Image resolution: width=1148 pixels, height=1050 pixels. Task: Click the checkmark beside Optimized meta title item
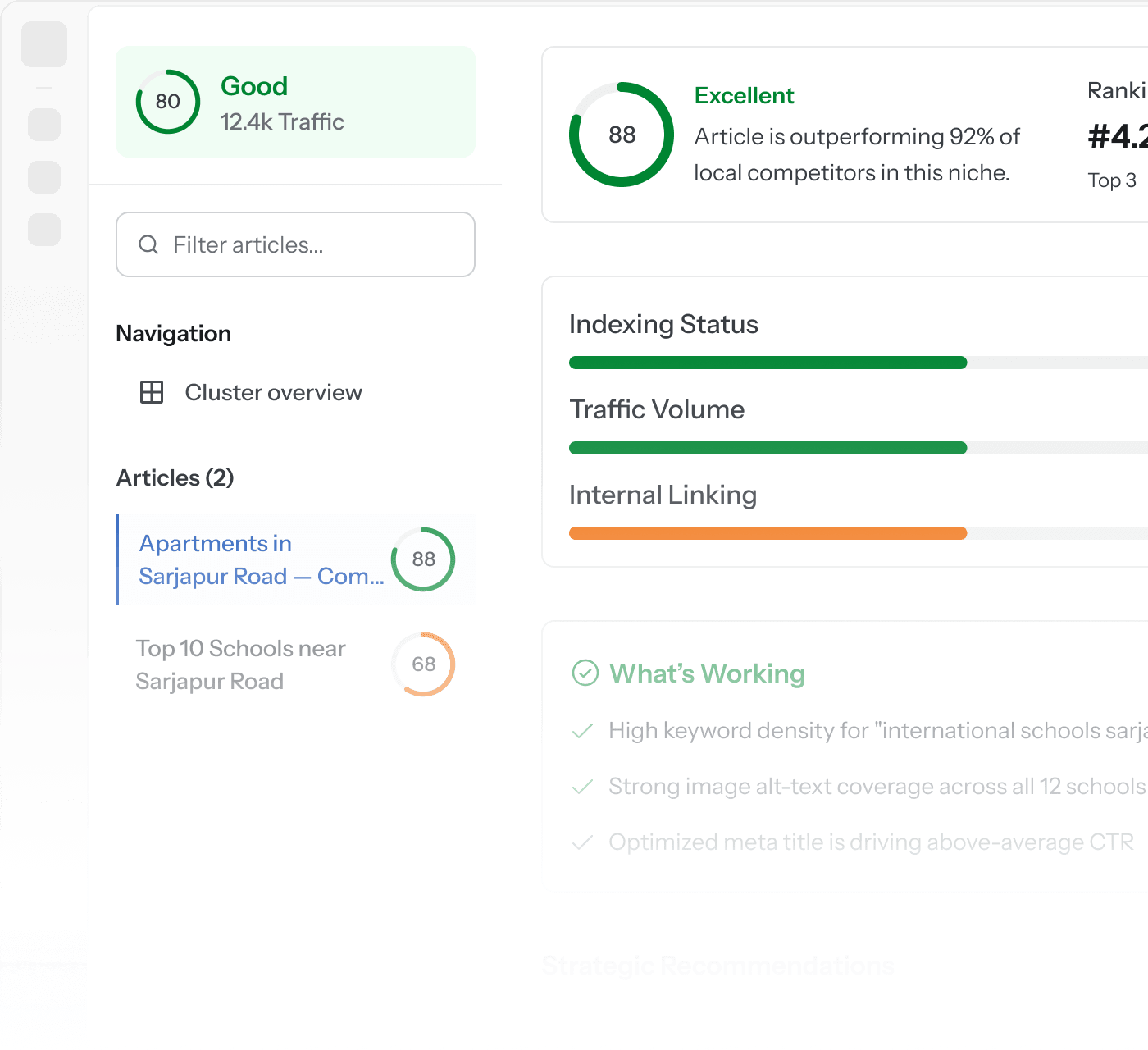582,842
